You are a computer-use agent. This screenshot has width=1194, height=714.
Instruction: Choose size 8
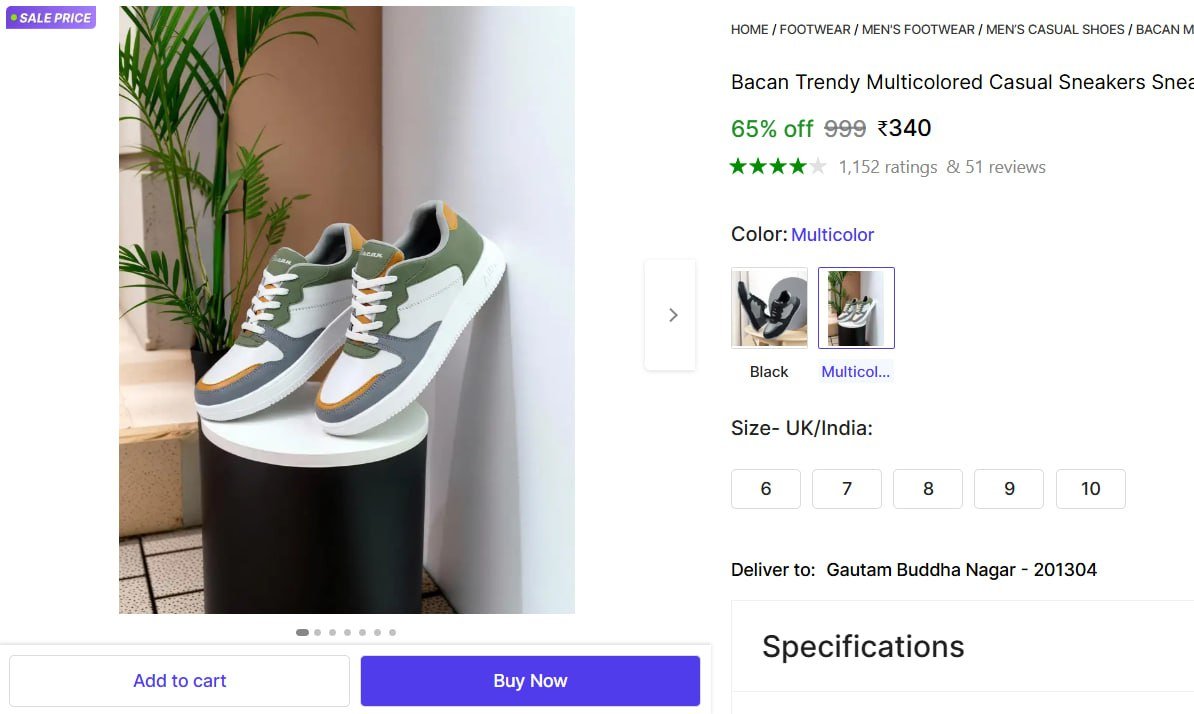928,489
